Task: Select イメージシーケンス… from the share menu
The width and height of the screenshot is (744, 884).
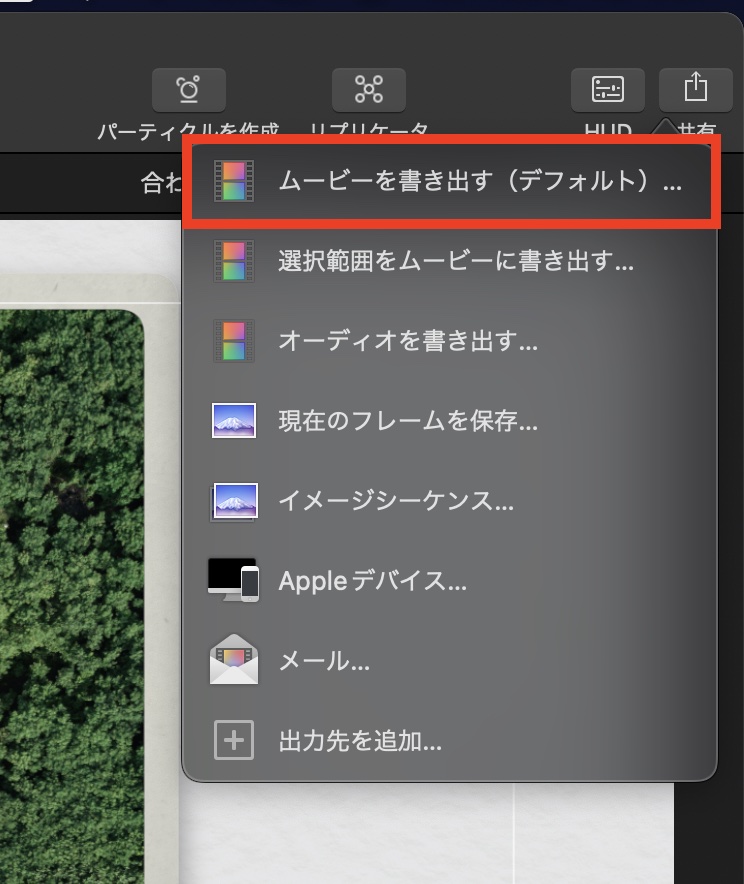Action: tap(450, 501)
